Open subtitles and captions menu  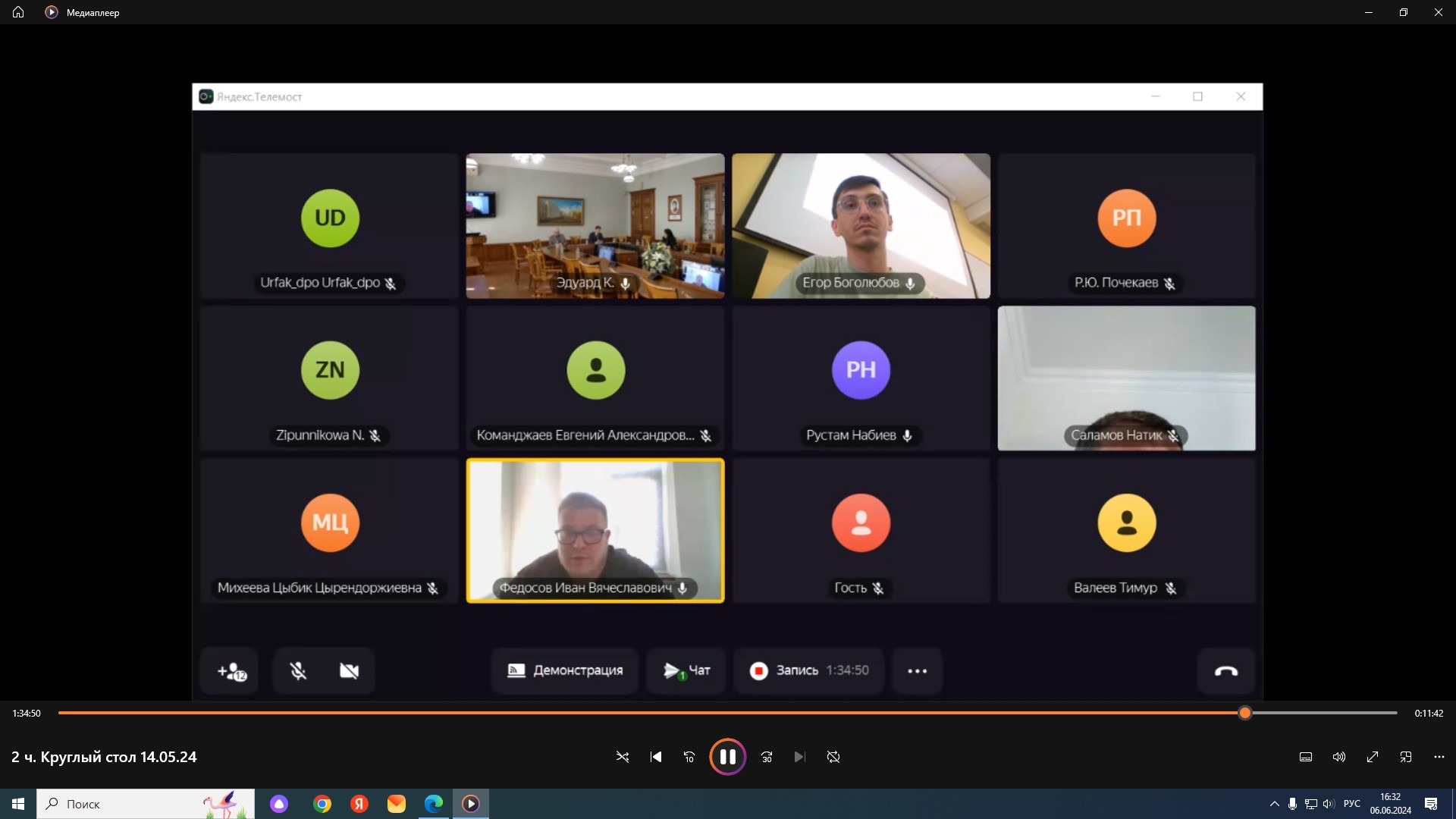coord(1306,757)
